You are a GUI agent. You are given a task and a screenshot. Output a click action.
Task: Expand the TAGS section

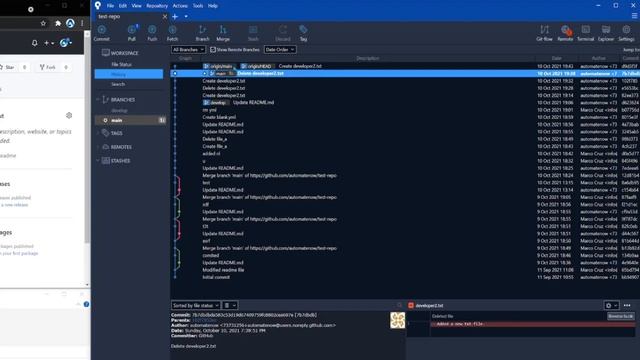click(98, 133)
